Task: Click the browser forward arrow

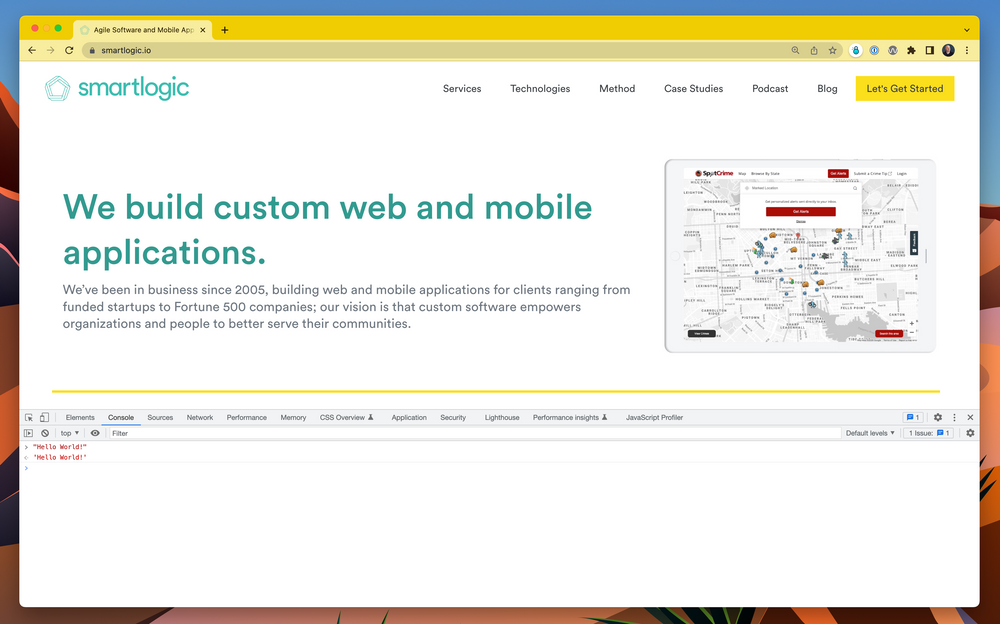Action: click(x=50, y=50)
